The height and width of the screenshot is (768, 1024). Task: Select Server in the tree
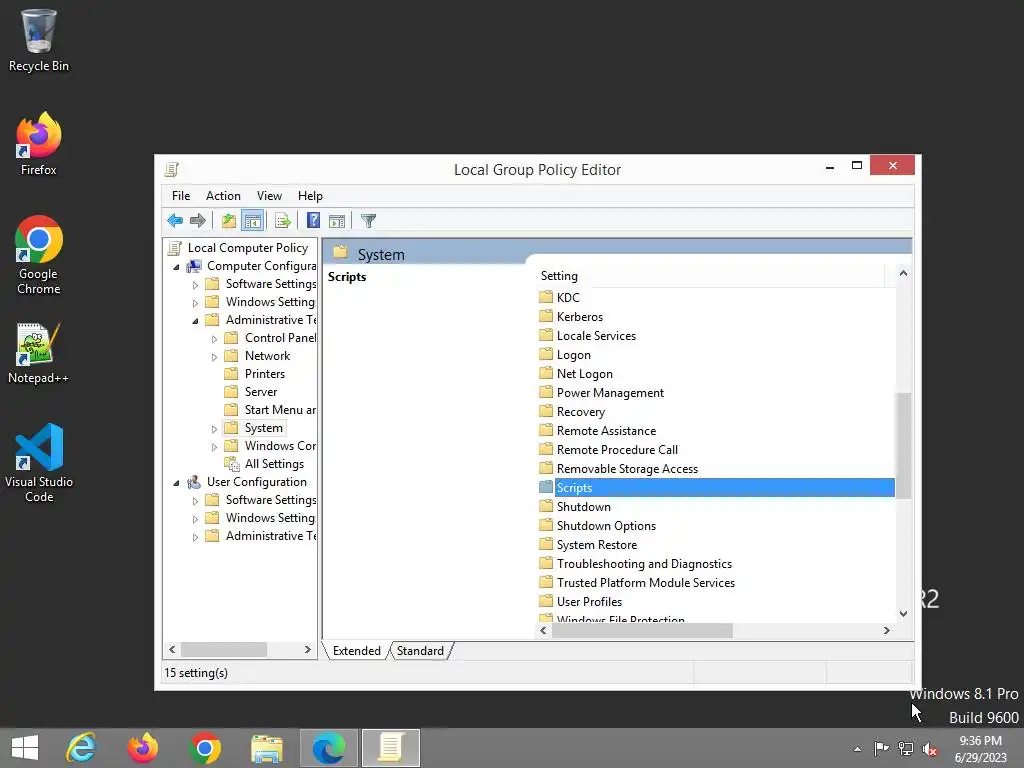(x=261, y=392)
